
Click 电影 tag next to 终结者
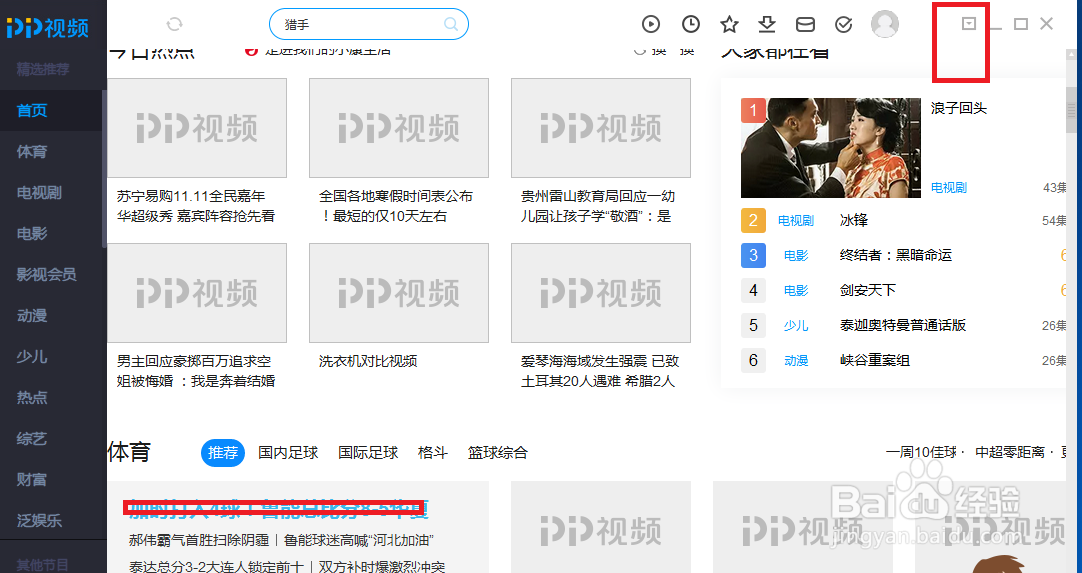click(x=796, y=255)
